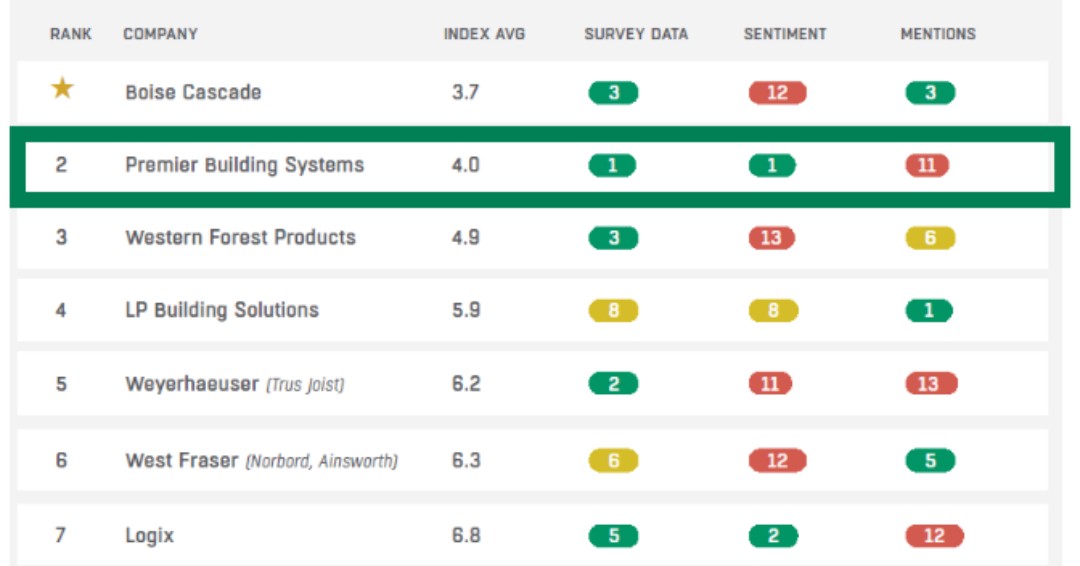
Task: Click rank number 4
Action: tap(61, 311)
